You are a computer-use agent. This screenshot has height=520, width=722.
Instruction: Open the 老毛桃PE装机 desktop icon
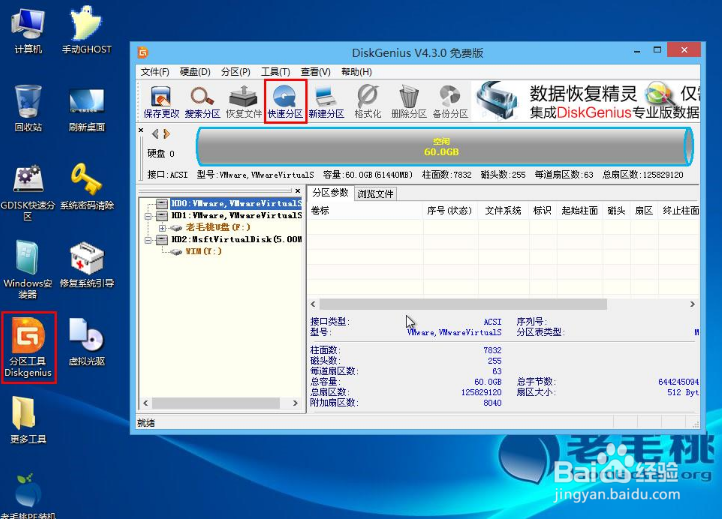(x=28, y=497)
